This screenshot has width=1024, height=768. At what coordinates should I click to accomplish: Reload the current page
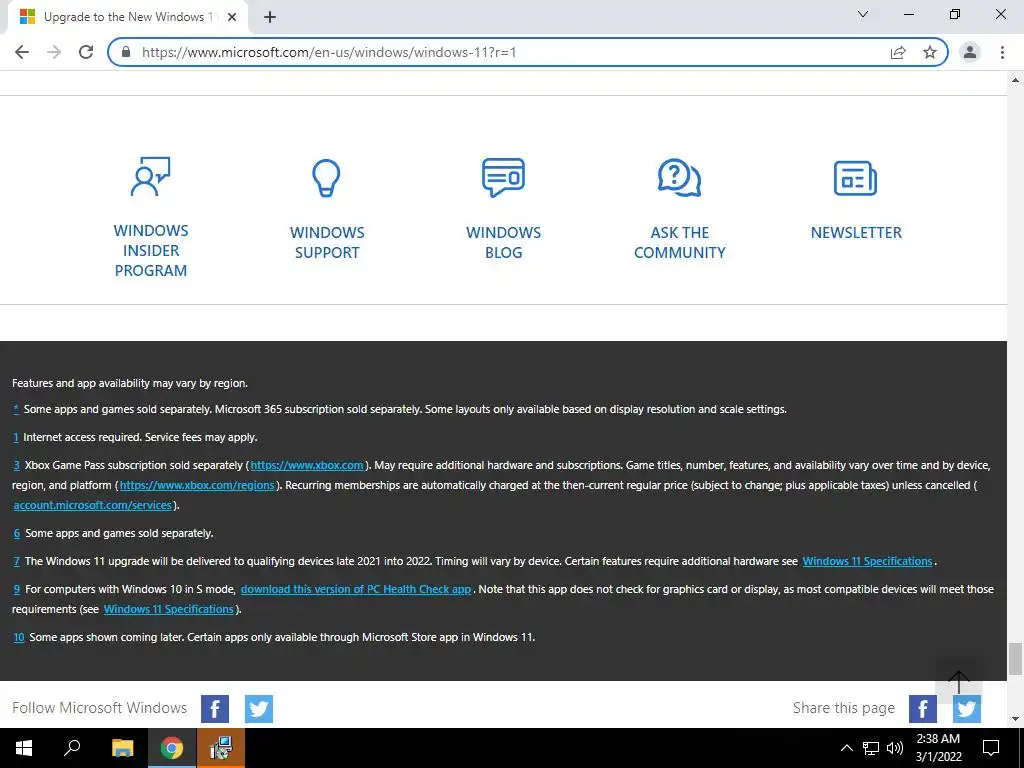(x=86, y=52)
